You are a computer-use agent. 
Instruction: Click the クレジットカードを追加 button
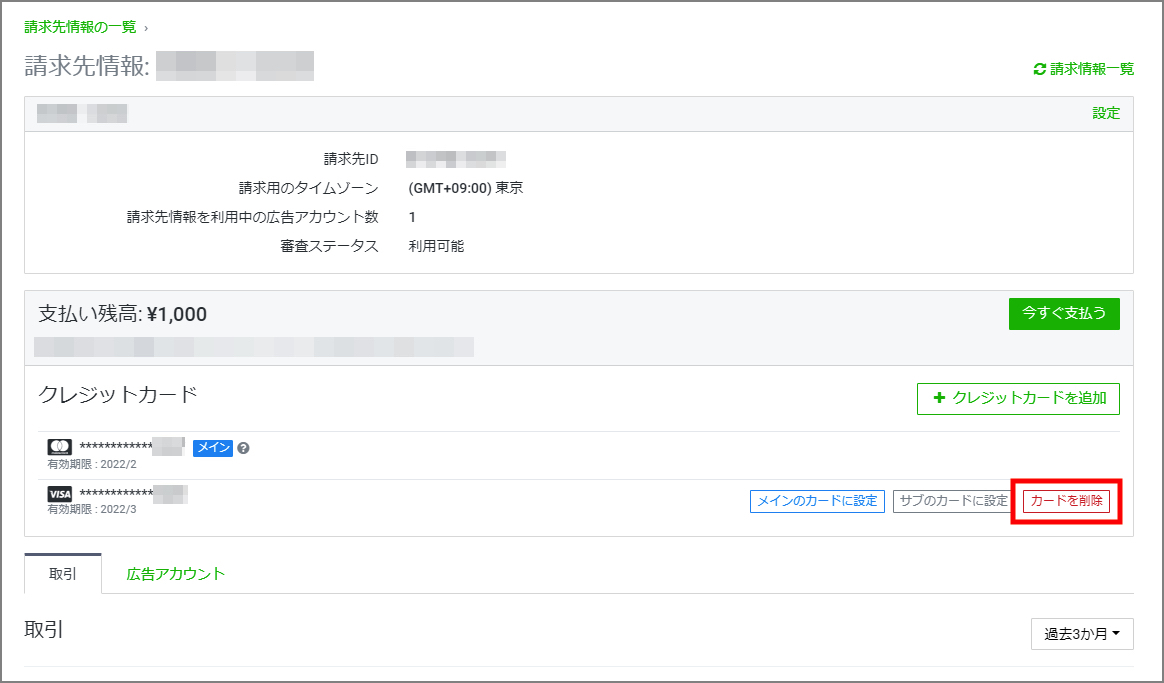pyautogui.click(x=1018, y=398)
